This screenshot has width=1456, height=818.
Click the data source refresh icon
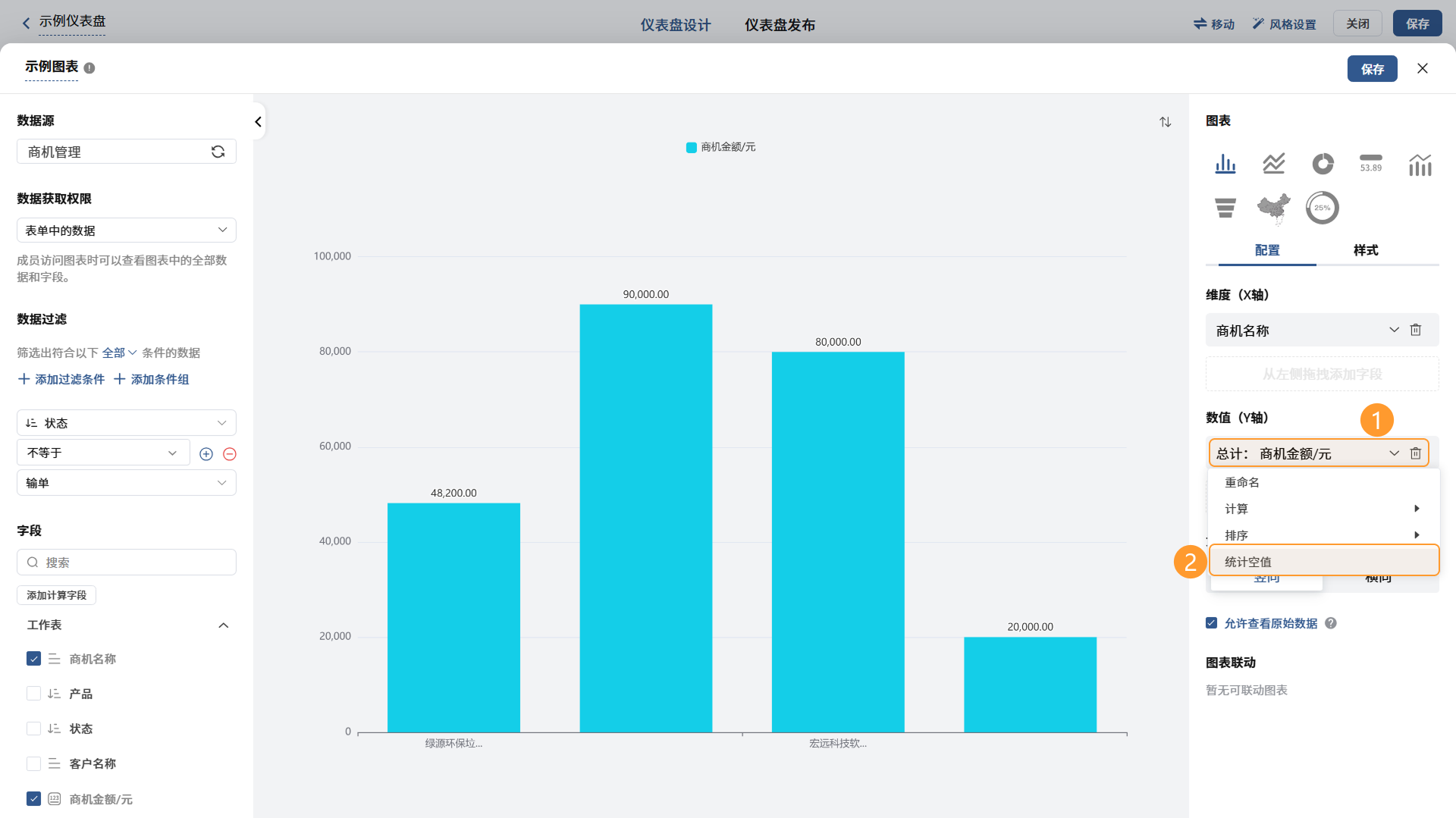tap(218, 152)
